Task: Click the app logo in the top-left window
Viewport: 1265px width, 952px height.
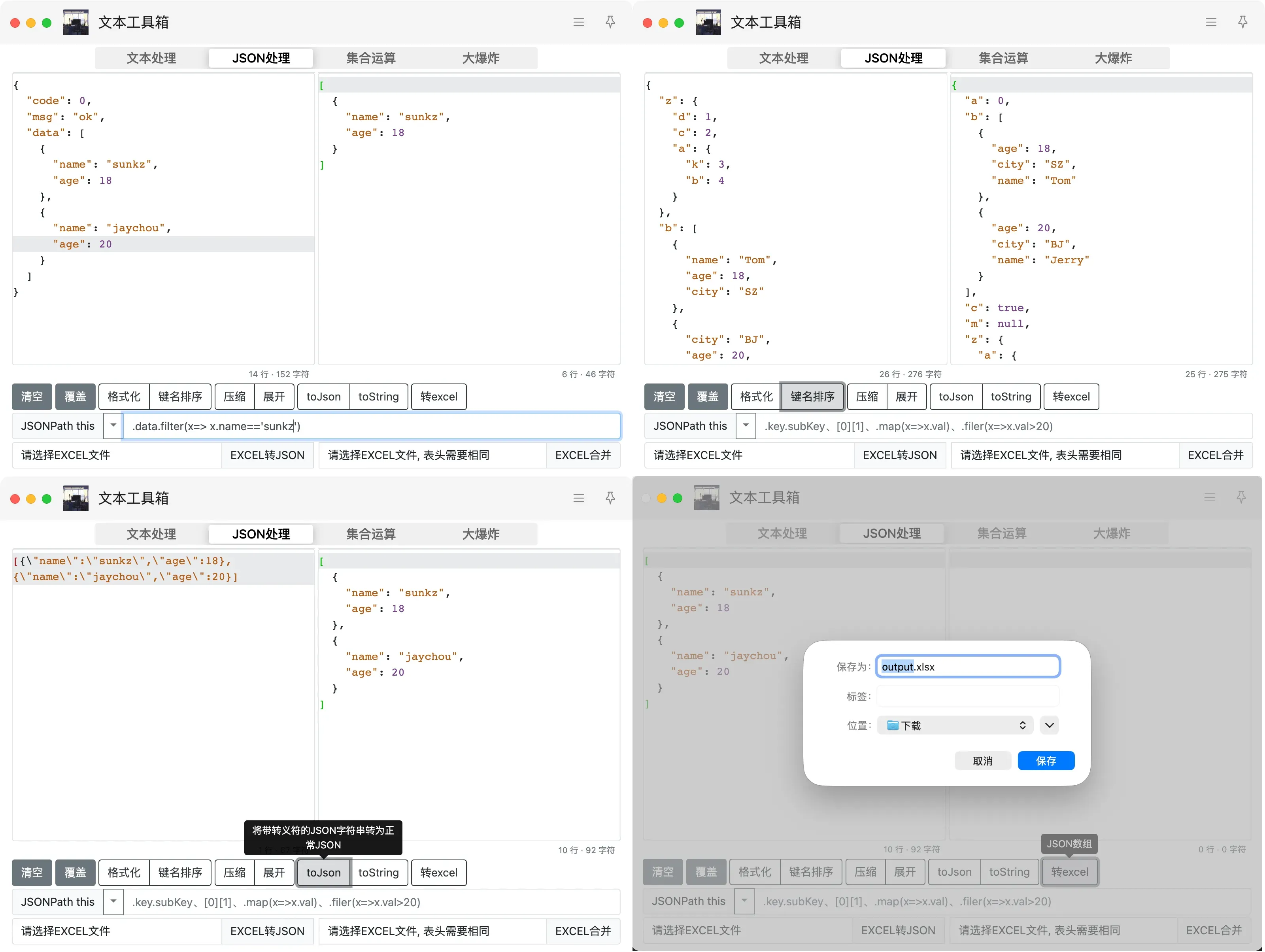Action: coord(76,22)
